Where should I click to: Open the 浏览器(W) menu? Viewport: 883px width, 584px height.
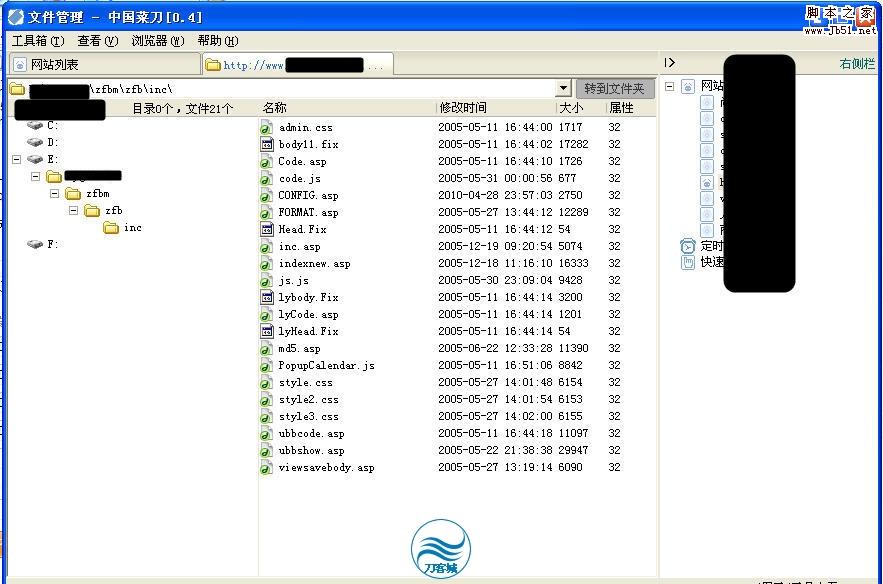coord(158,41)
